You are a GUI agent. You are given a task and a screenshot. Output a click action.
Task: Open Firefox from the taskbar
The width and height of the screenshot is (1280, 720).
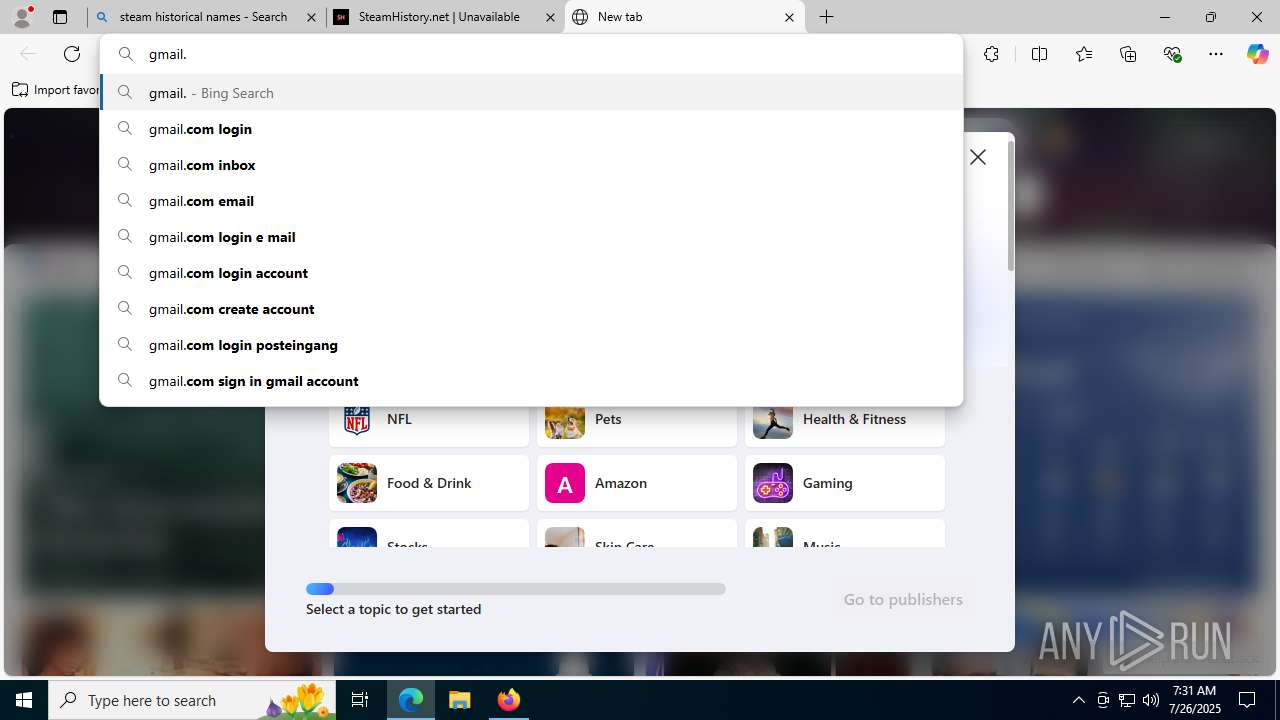coord(508,700)
